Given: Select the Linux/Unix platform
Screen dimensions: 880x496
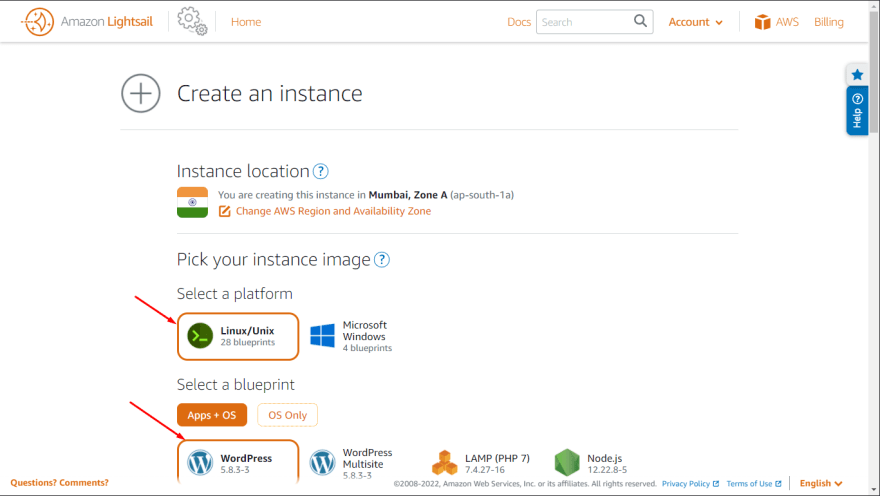Looking at the screenshot, I should (238, 337).
